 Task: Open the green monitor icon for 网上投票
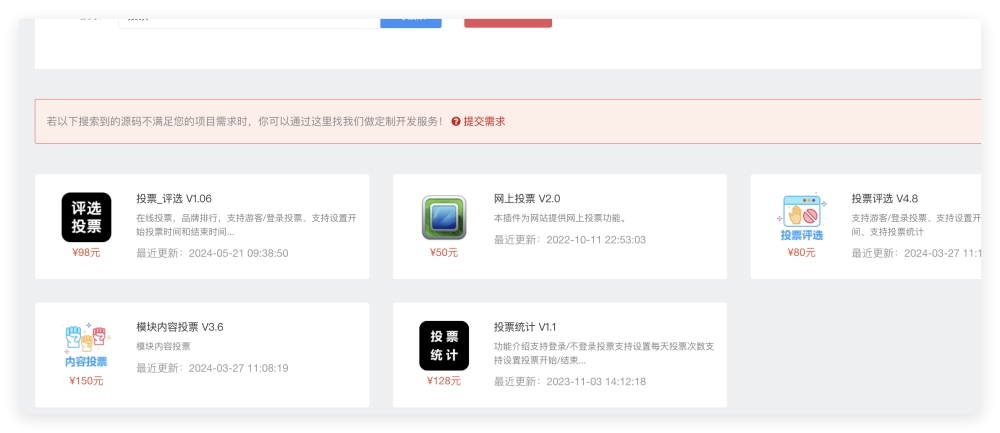pyautogui.click(x=444, y=217)
